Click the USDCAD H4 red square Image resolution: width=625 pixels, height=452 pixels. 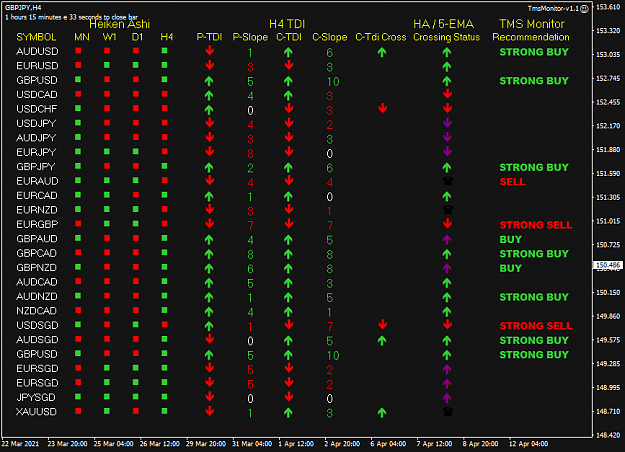point(164,94)
